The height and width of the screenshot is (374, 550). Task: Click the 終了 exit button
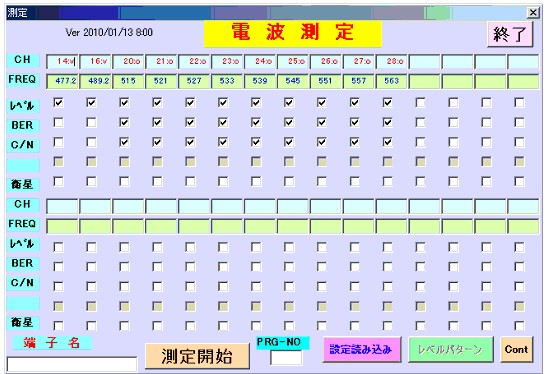click(510, 34)
